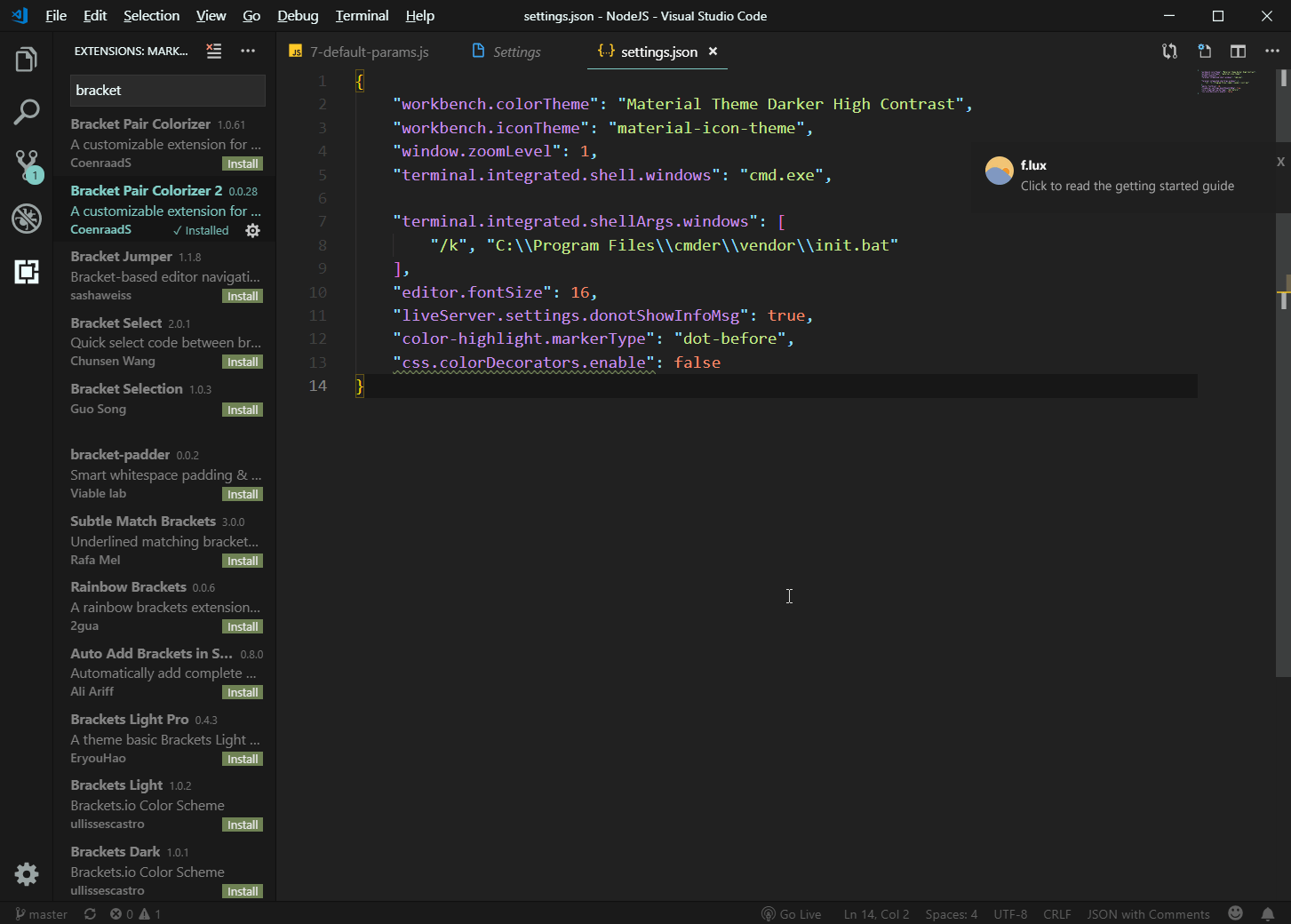Click the Ln 14, Col 2 status item
Image resolution: width=1291 pixels, height=924 pixels.
click(x=876, y=914)
